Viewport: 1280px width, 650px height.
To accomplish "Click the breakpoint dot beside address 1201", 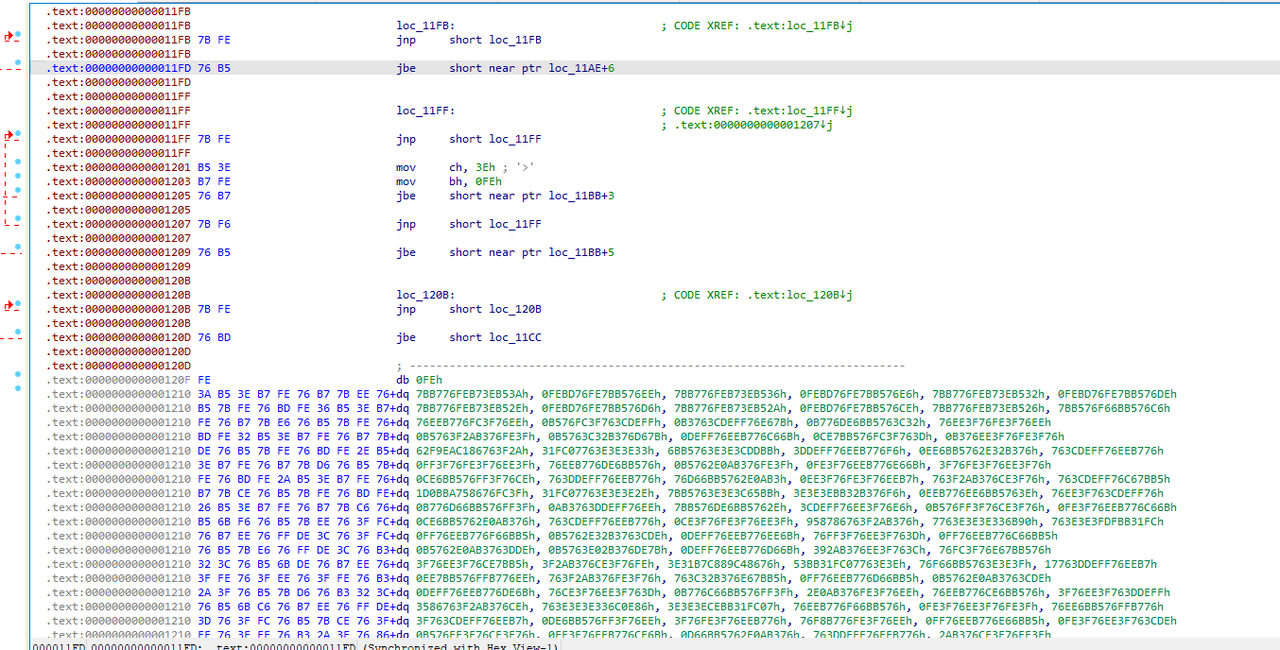I will coord(19,163).
